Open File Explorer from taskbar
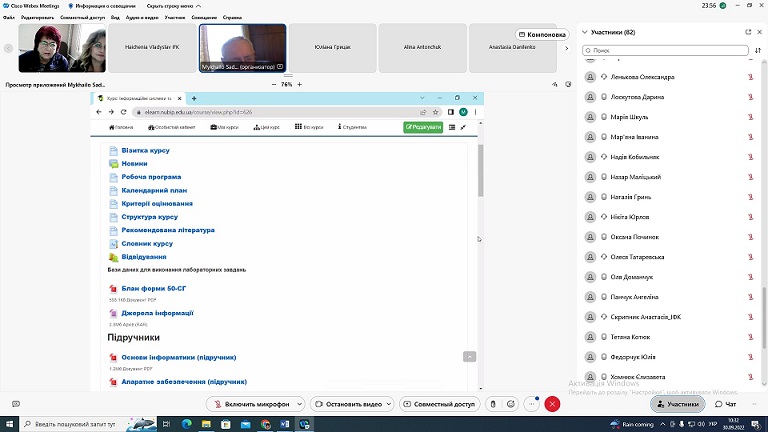The height and width of the screenshot is (432, 768). [206, 424]
